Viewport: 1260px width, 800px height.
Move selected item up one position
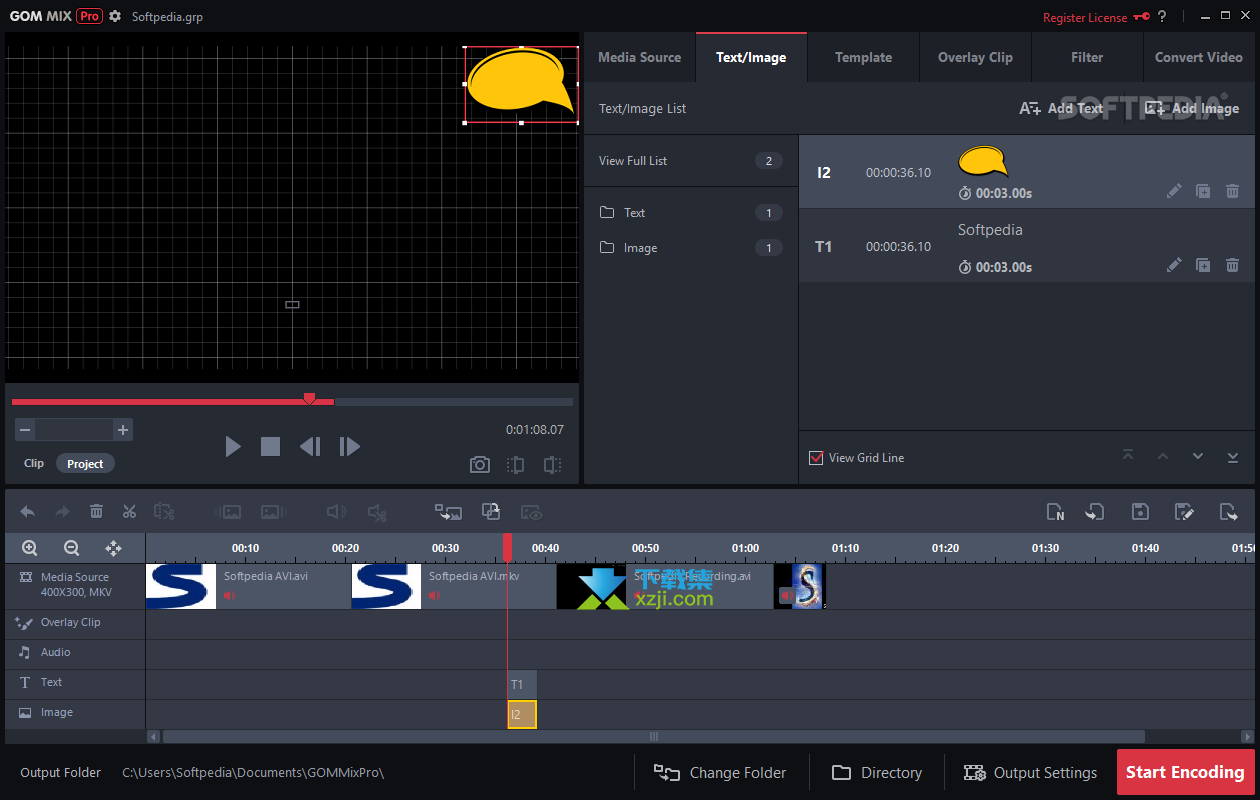1163,456
